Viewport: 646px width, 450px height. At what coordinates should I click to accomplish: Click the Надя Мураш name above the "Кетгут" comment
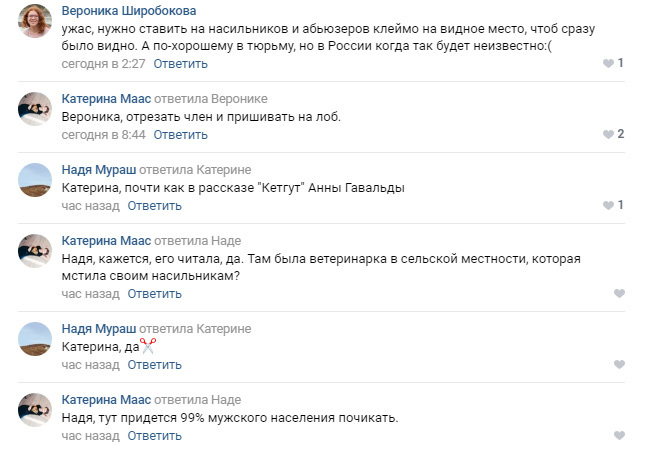pyautogui.click(x=98, y=169)
